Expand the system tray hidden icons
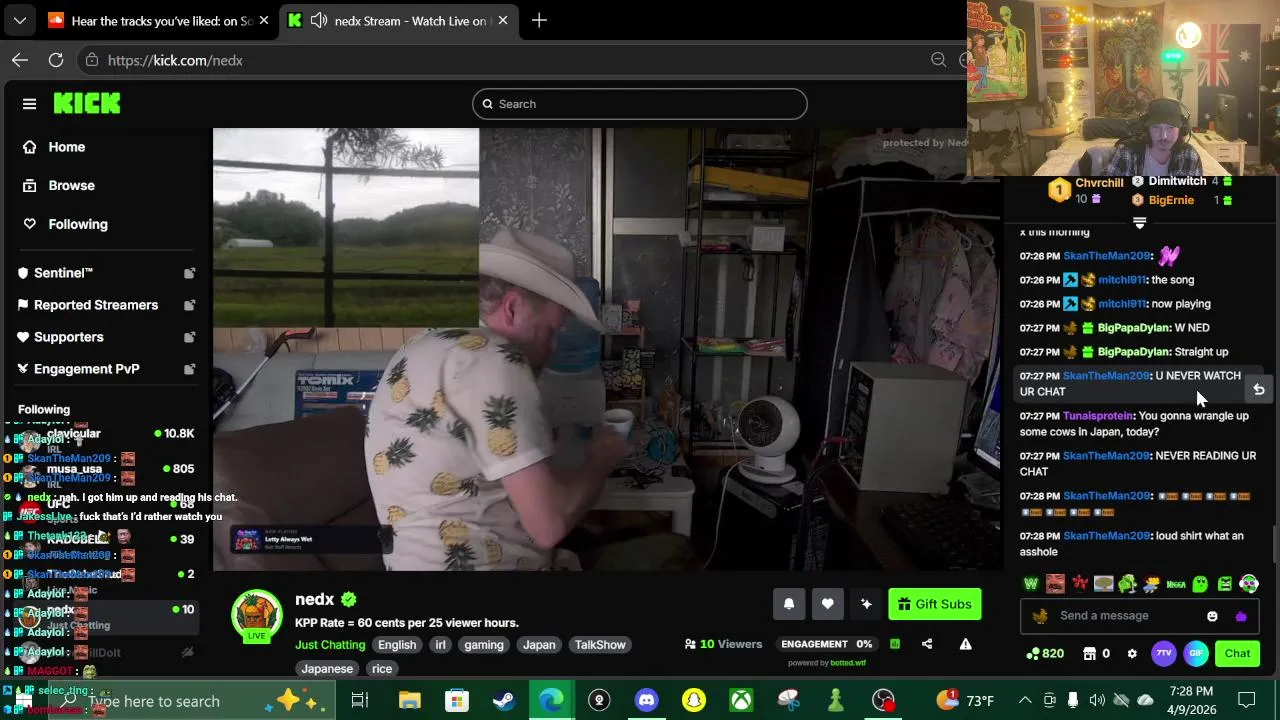1280x720 pixels. point(1025,700)
